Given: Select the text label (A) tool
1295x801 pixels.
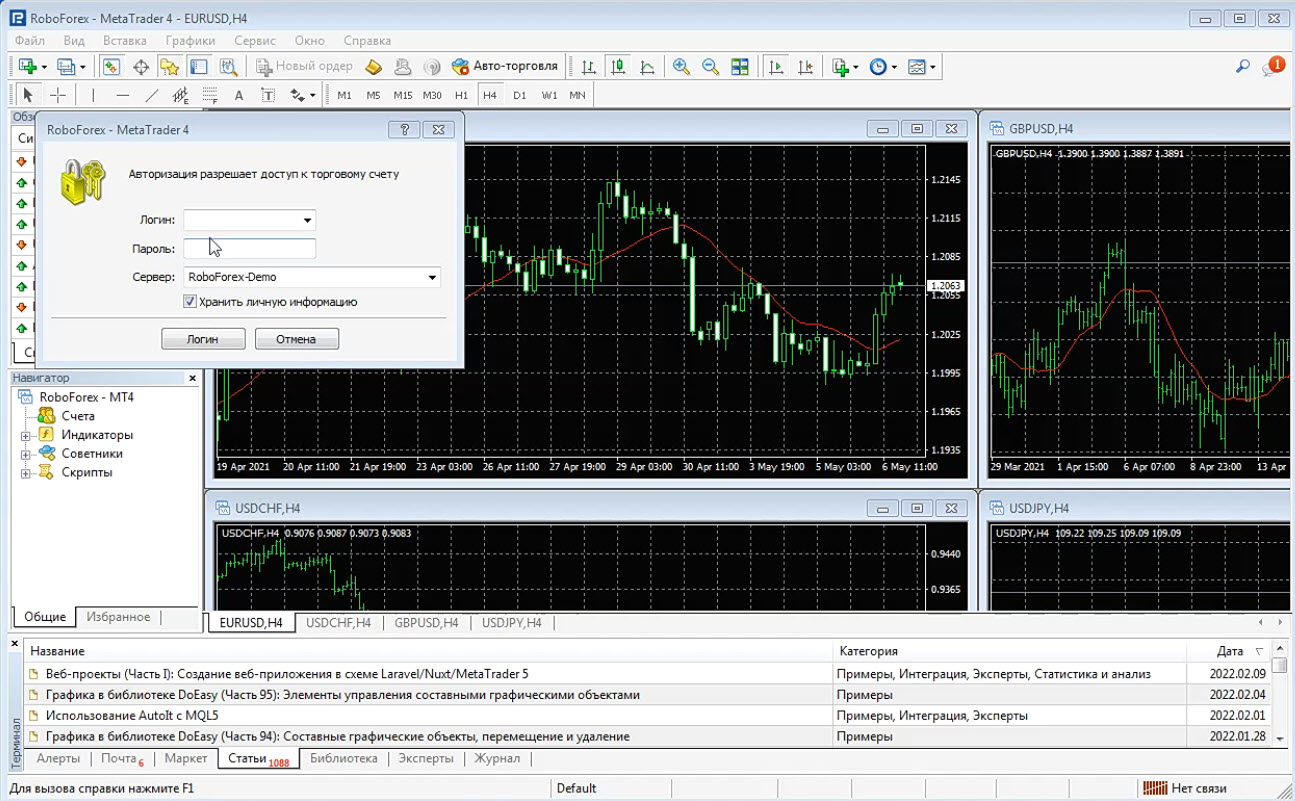Looking at the screenshot, I should (x=238, y=95).
